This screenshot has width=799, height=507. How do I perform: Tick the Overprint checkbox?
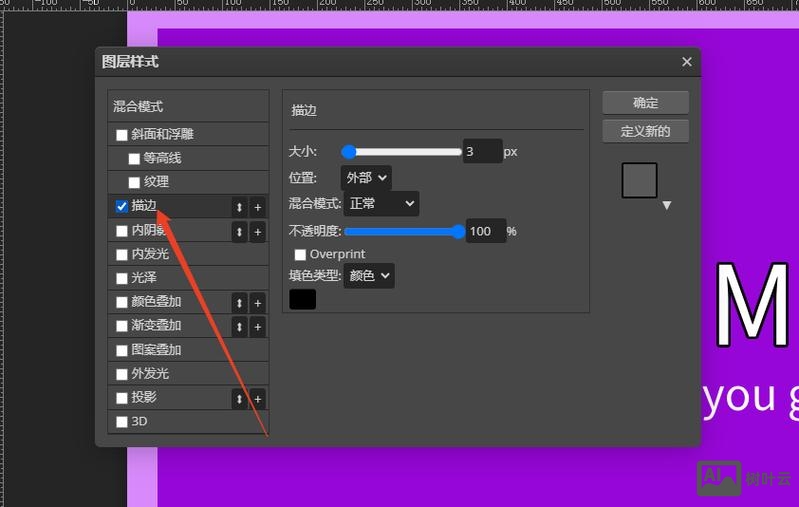click(300, 255)
